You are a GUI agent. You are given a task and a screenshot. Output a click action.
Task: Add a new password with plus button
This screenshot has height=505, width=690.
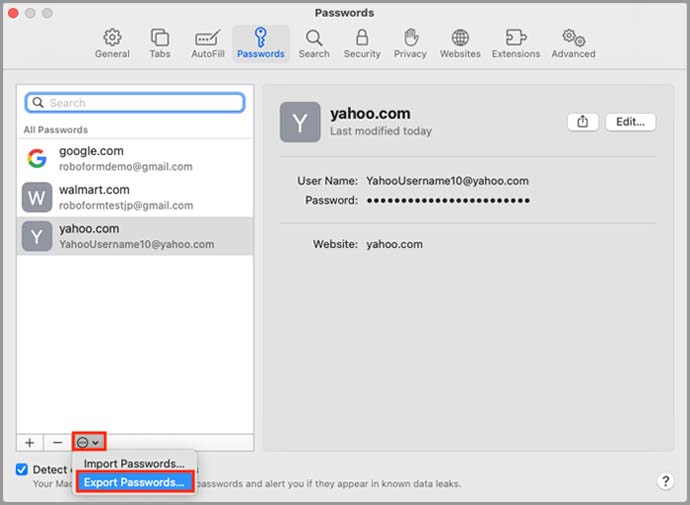(29, 443)
